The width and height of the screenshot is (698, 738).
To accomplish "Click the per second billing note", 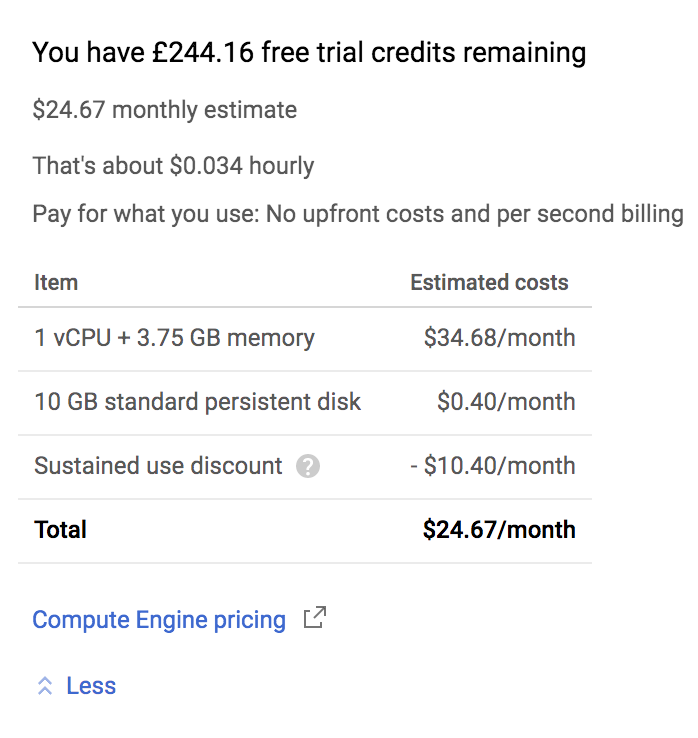I will tap(358, 214).
